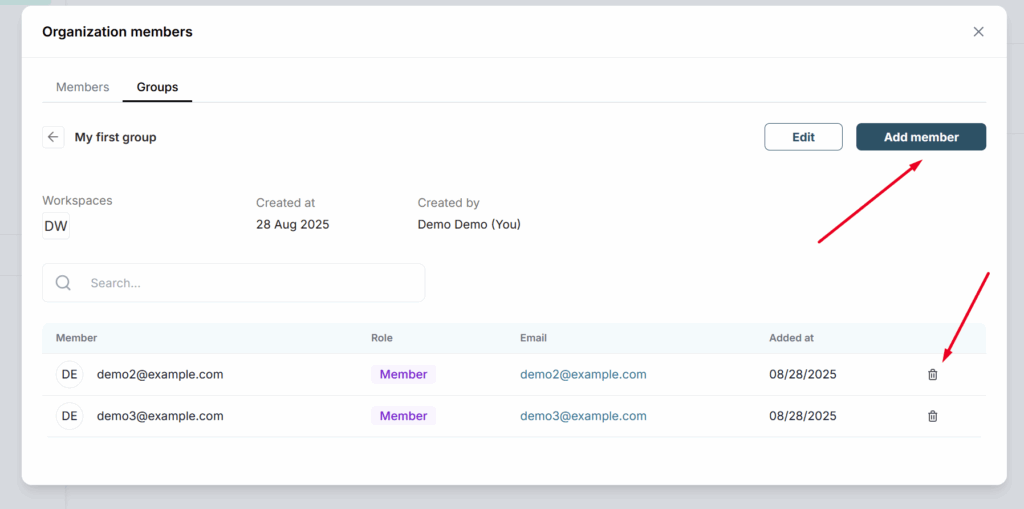Open the demo2@example.com email link
Image resolution: width=1024 pixels, height=509 pixels.
[x=583, y=374]
